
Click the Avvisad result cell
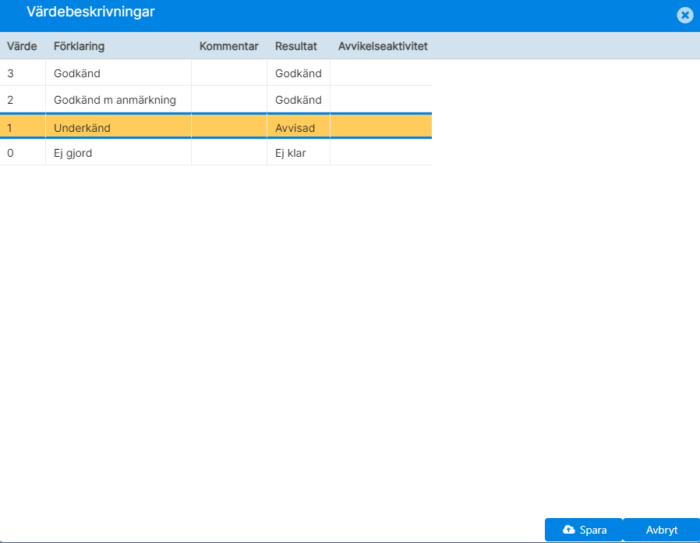tap(298, 128)
